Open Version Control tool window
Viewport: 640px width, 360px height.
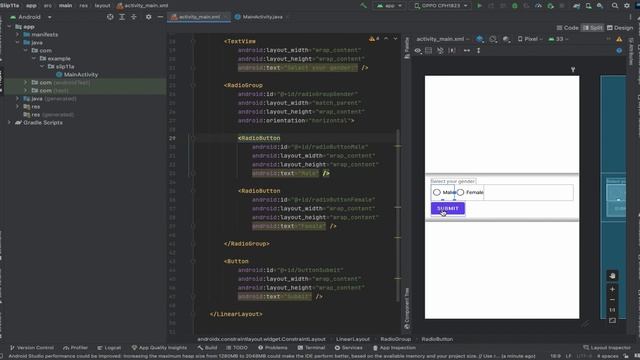coord(31,348)
